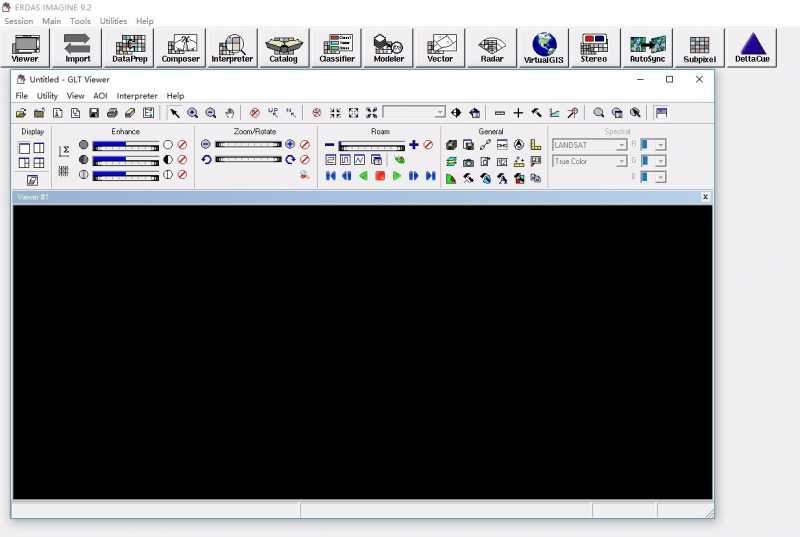Screen dimensions: 800x537
Task: Toggle single-pane display layout
Action: [x=24, y=148]
